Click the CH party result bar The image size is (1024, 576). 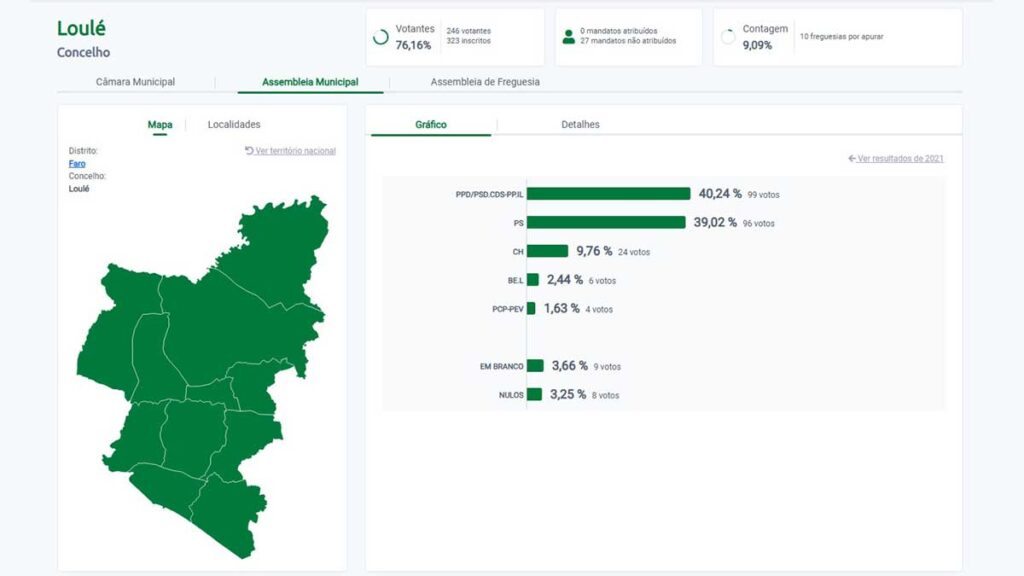(547, 251)
